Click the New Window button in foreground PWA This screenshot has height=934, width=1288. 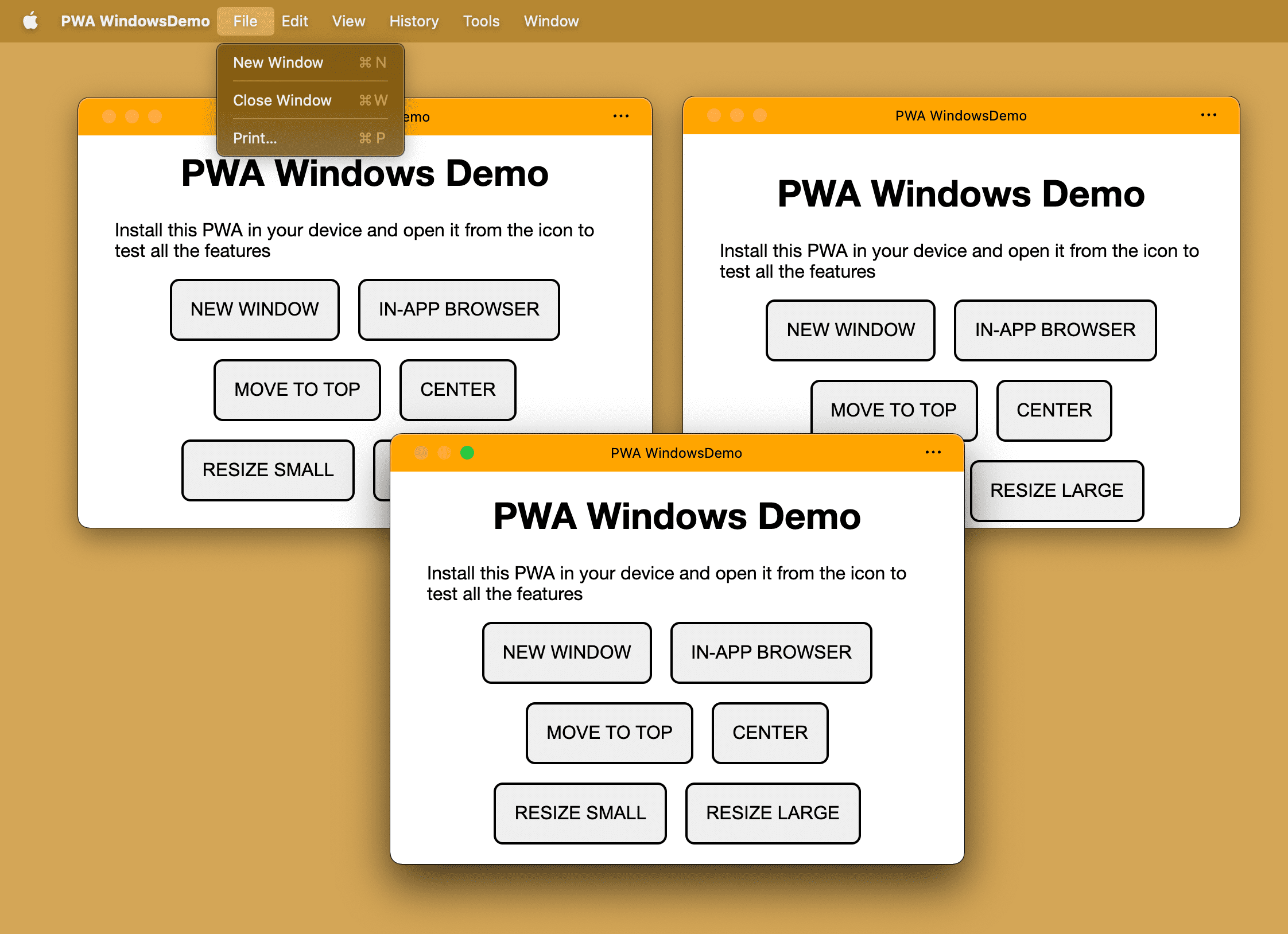(567, 651)
